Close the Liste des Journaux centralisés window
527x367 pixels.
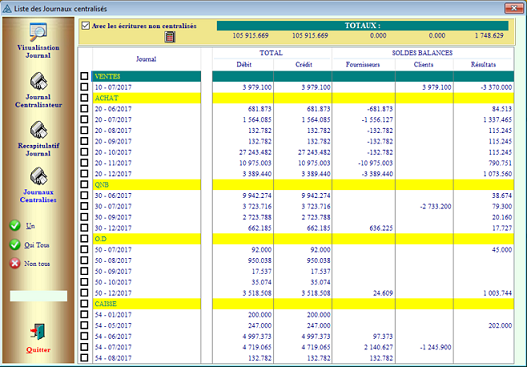pos(514,8)
